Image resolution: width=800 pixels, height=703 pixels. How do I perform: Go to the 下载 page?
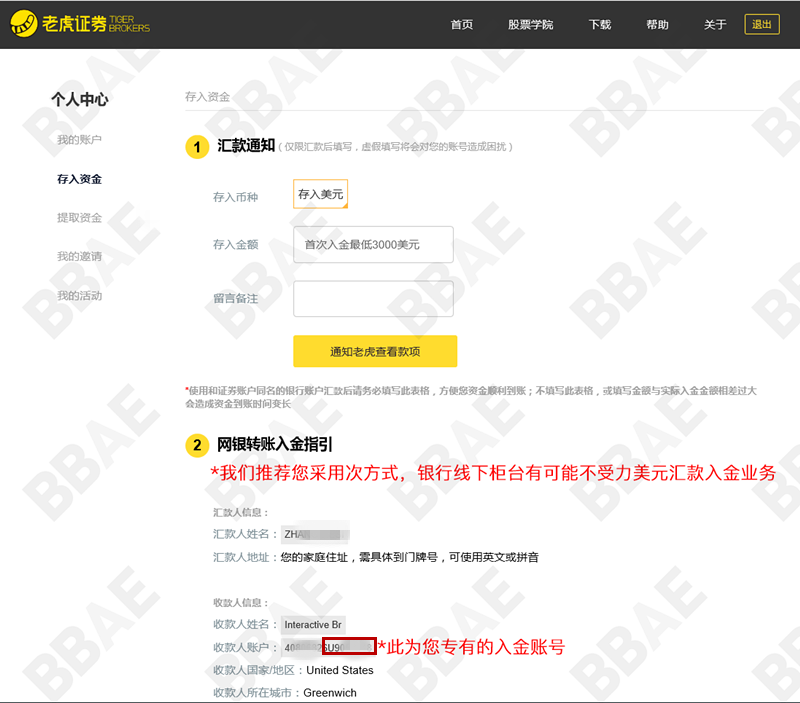600,24
